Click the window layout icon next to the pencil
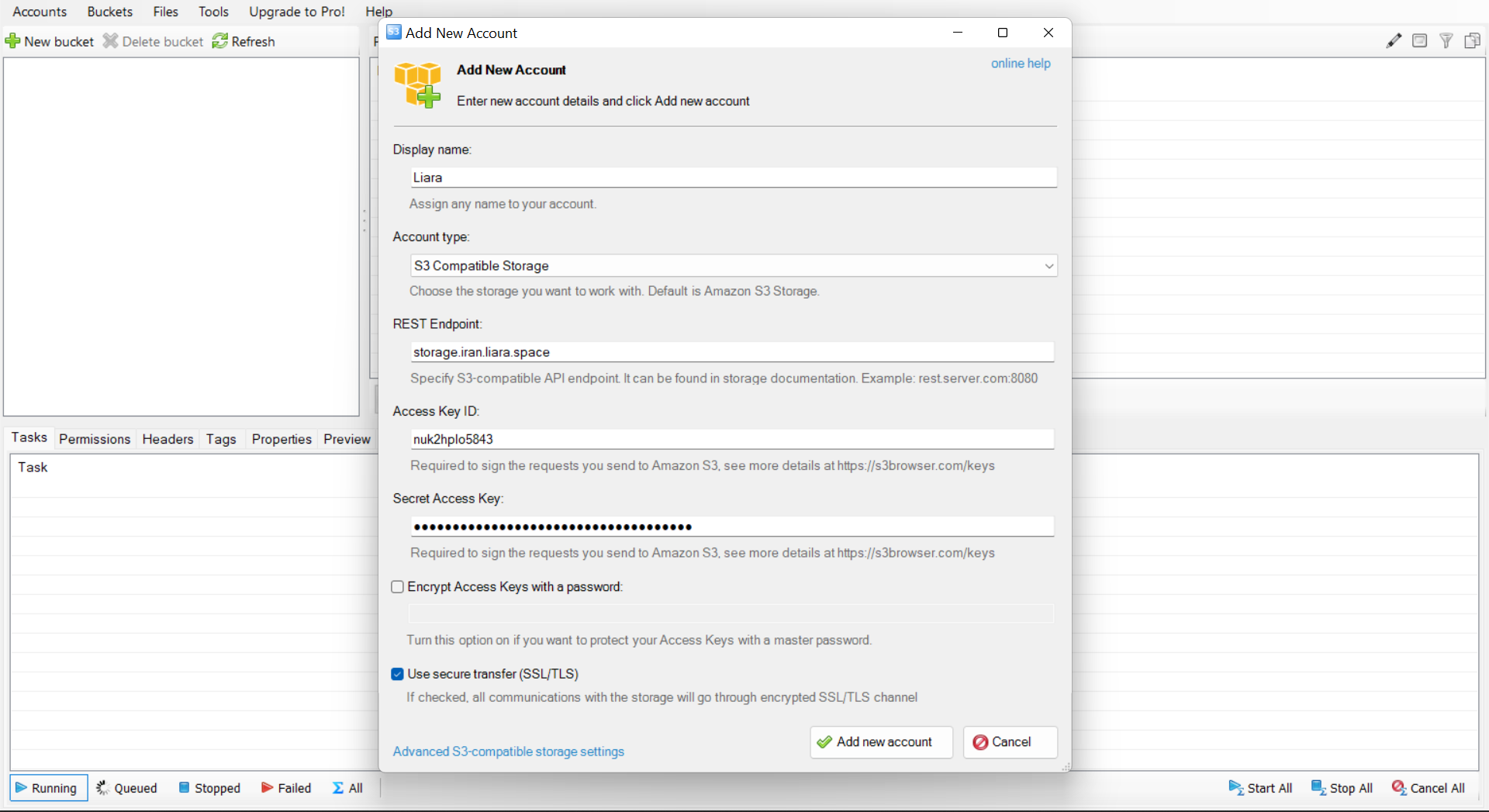The image size is (1489, 812). coord(1419,41)
